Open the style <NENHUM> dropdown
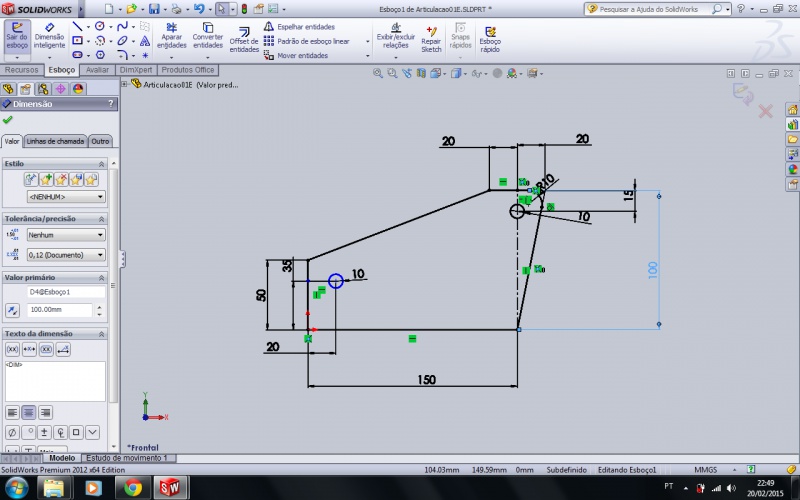 [66, 196]
